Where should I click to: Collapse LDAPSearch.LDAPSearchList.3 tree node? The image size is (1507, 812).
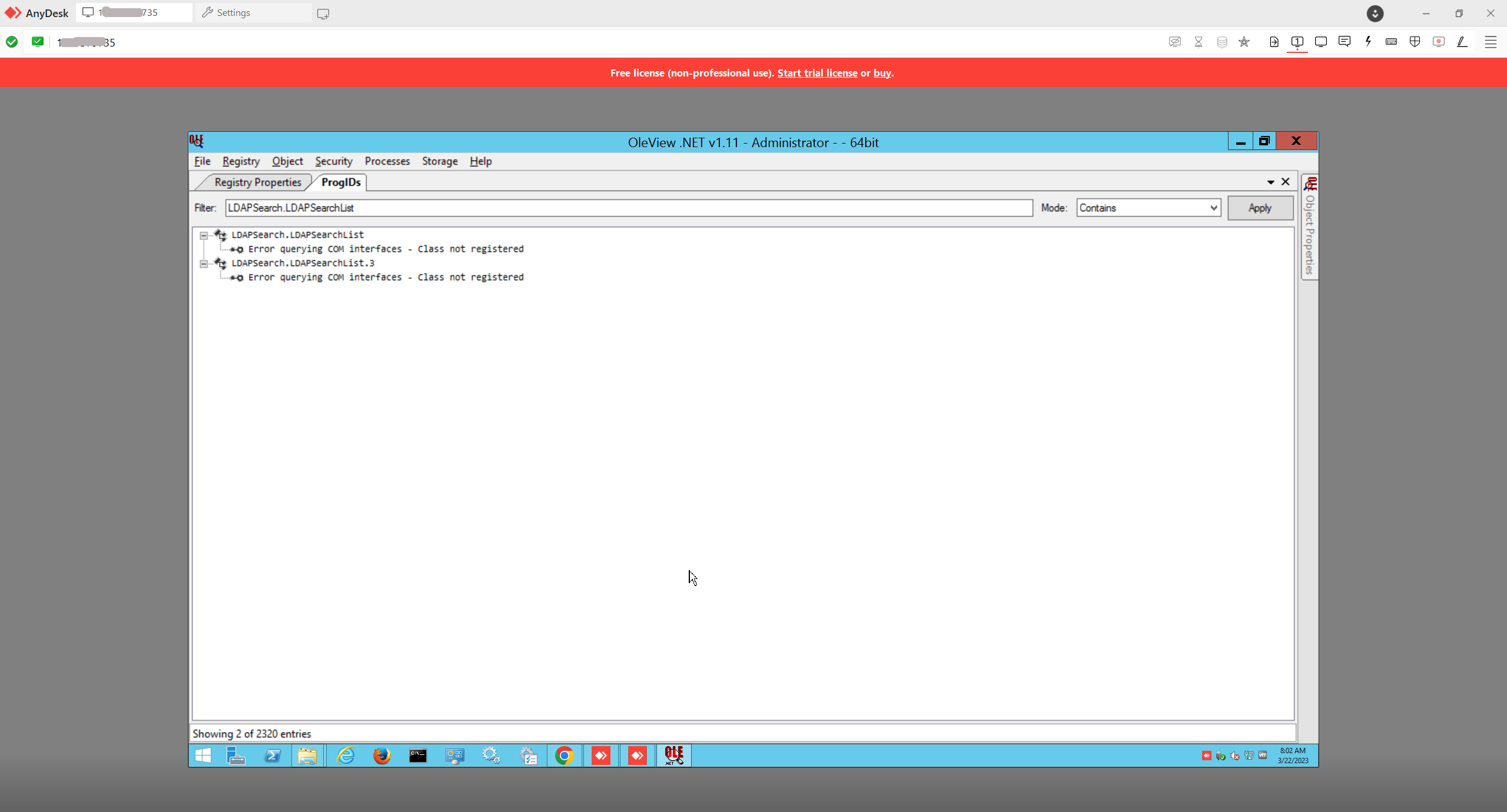point(204,264)
